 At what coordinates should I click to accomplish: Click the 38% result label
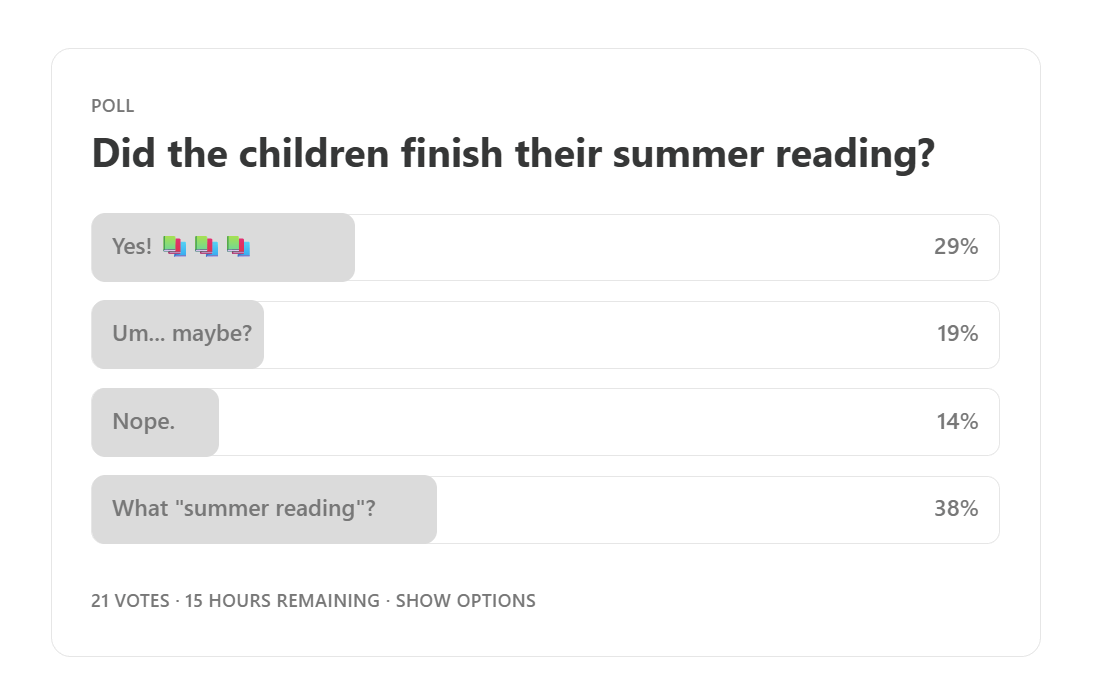[x=955, y=509]
